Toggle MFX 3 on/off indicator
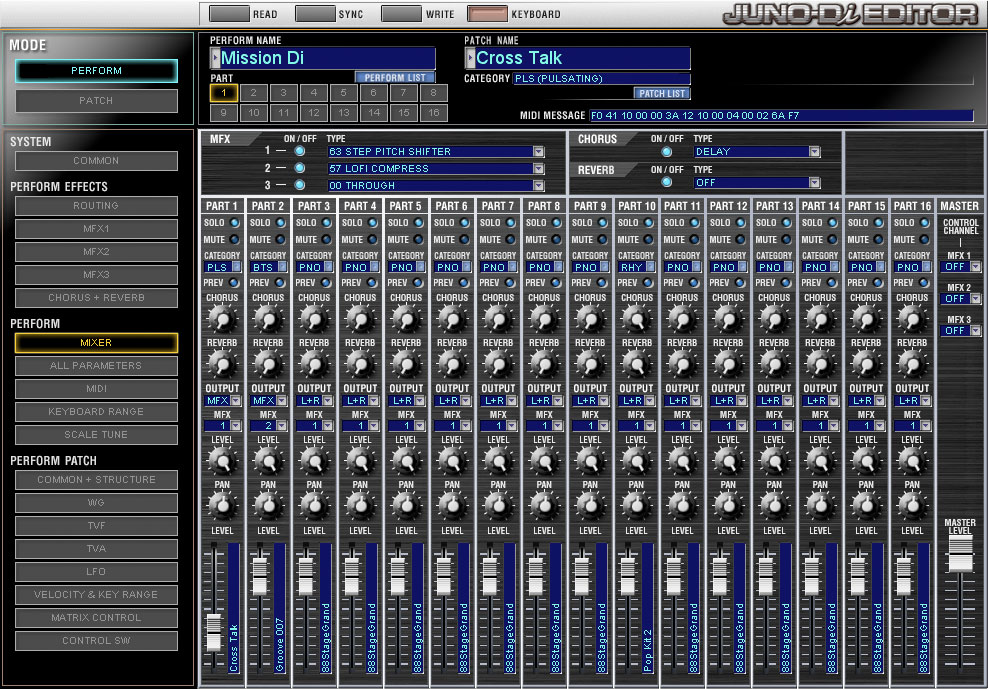This screenshot has height=689, width=988. point(300,185)
